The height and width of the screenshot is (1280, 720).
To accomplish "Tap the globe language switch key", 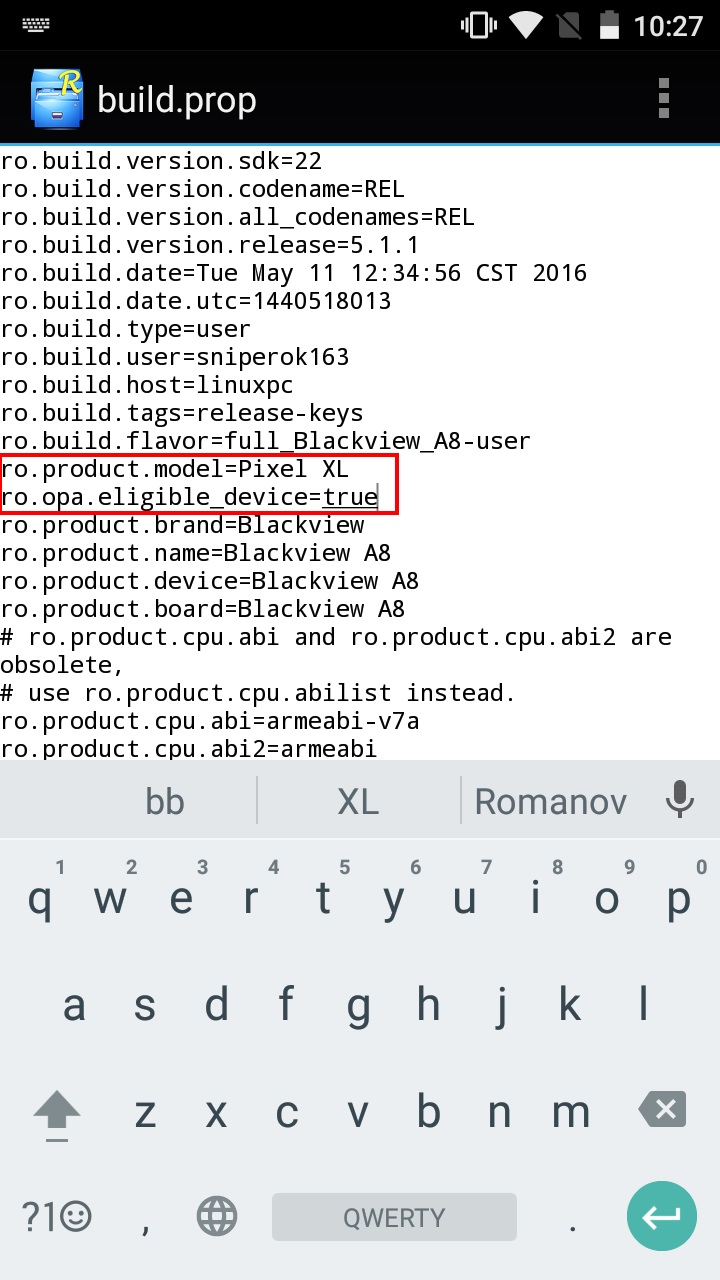I will click(x=217, y=1216).
